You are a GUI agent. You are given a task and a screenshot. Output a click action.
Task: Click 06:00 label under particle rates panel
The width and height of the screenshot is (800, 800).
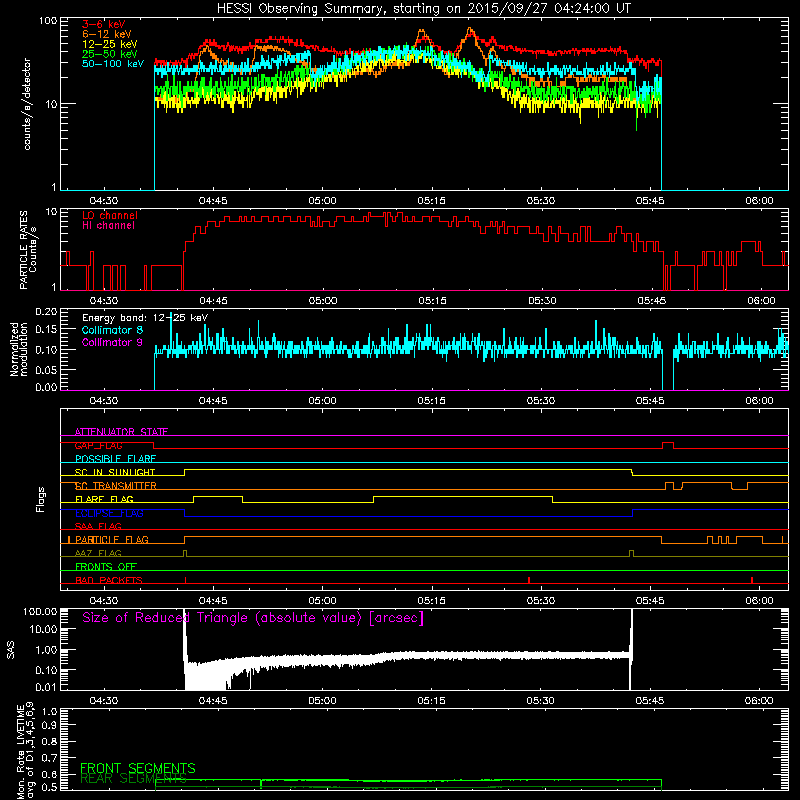[x=761, y=301]
